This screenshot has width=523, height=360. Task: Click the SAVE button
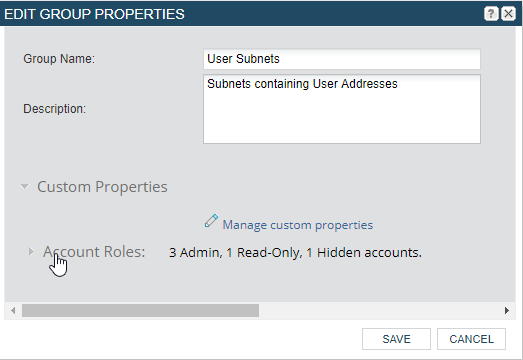tap(396, 339)
